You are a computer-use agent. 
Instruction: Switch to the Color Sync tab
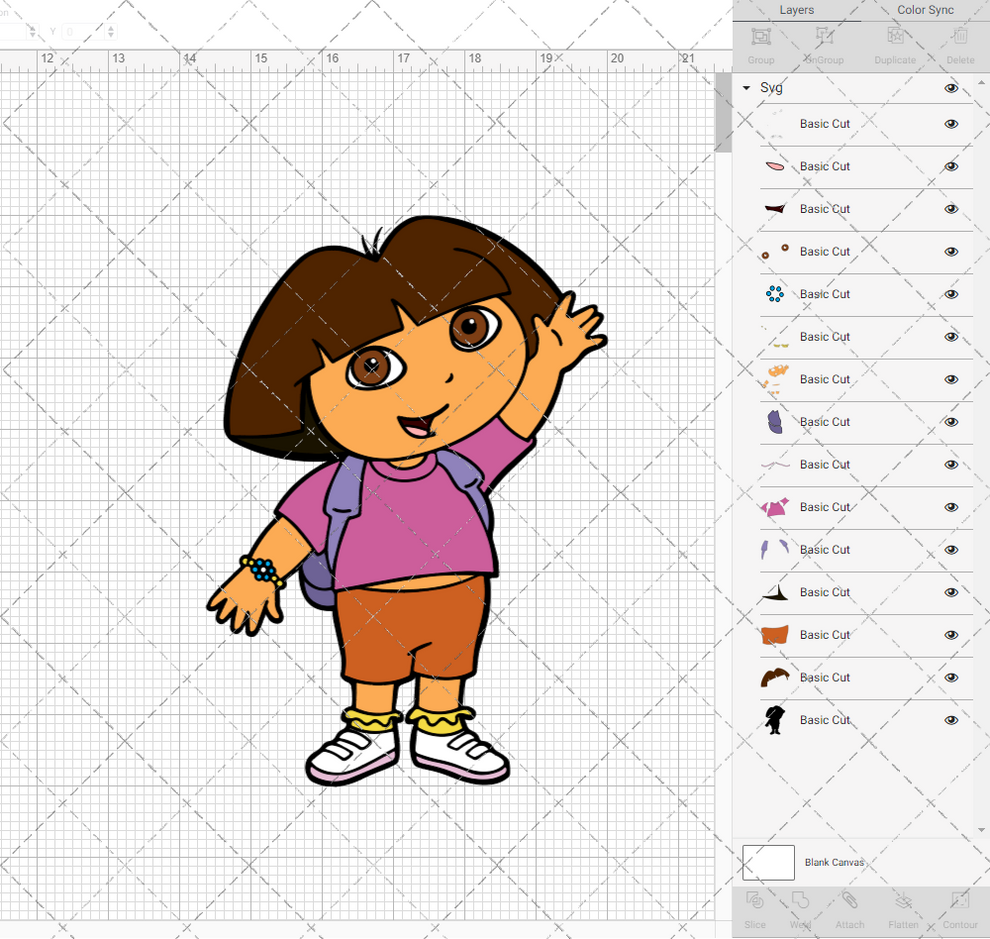point(924,10)
